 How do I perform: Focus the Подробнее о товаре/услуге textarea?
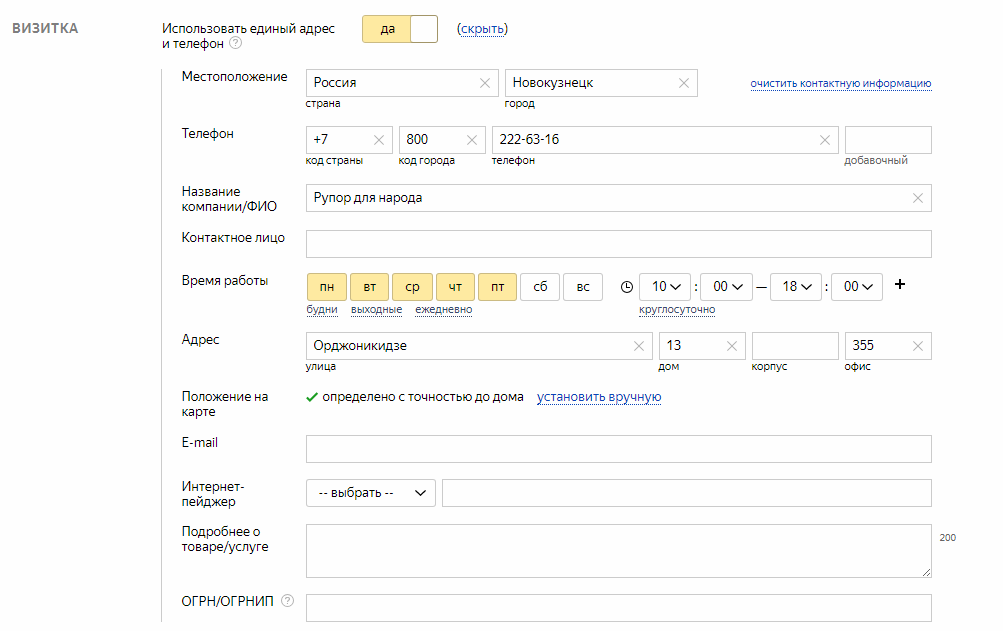[619, 551]
